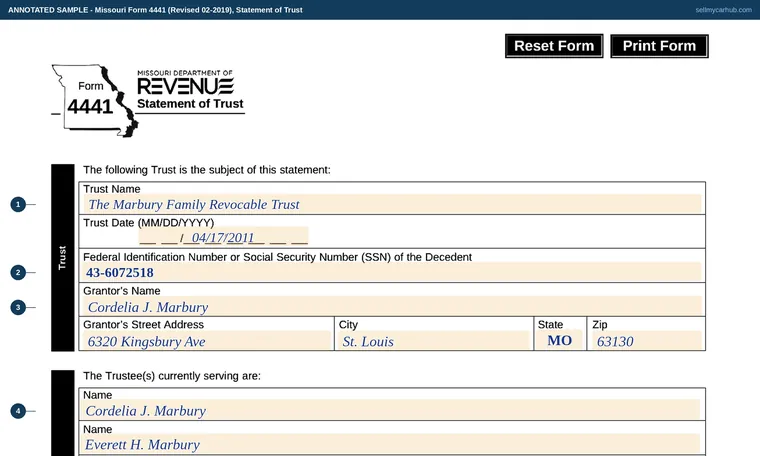Click the 'Grantor's Street Address' label

(x=143, y=325)
